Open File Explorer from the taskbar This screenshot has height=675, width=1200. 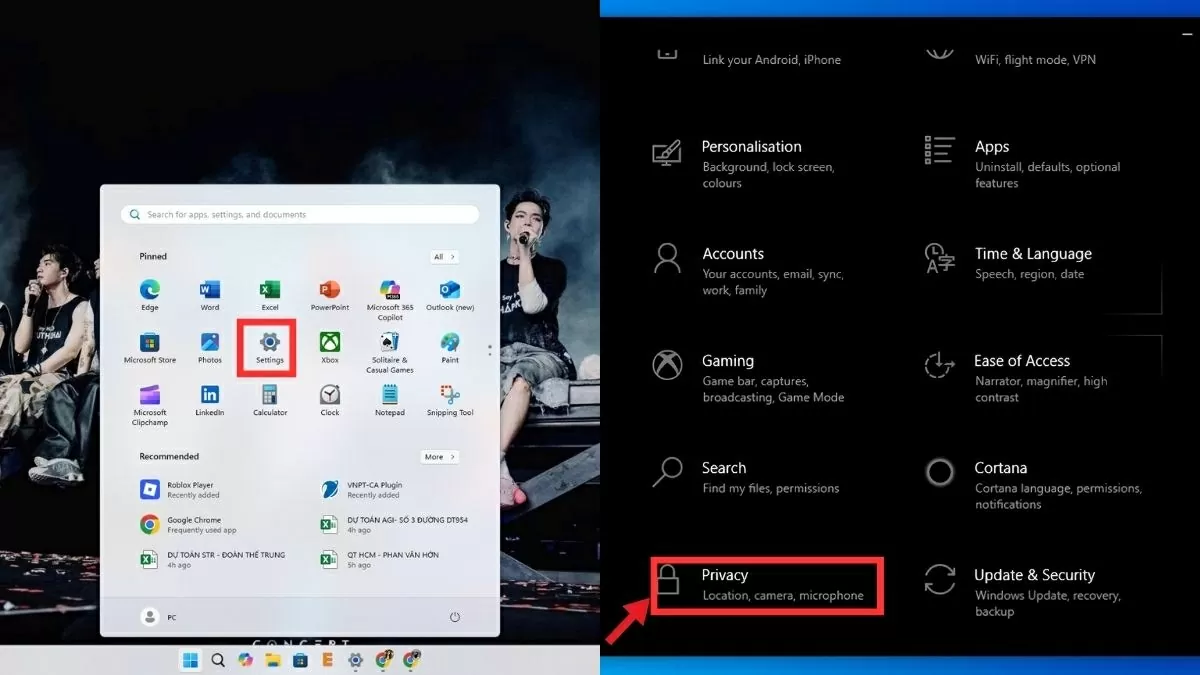[x=272, y=660]
